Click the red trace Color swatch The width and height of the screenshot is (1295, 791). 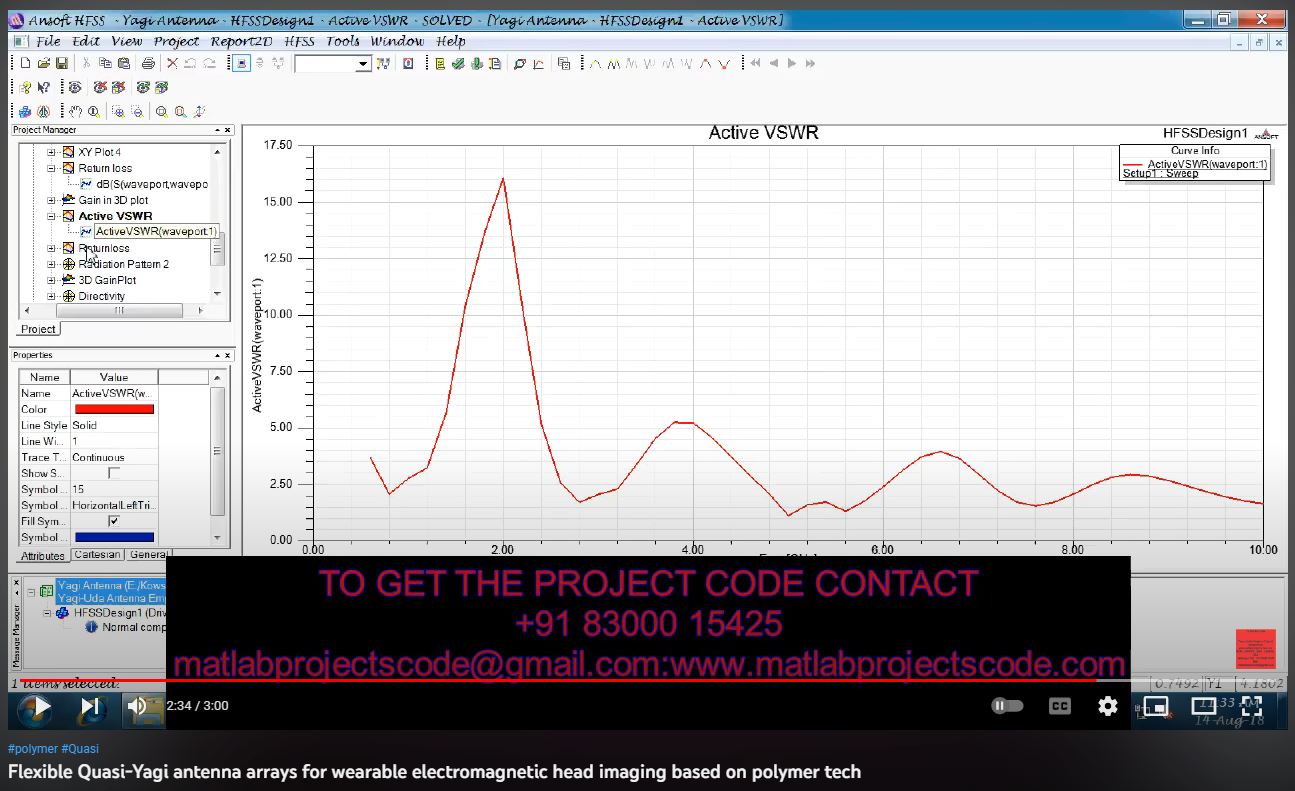pos(114,409)
